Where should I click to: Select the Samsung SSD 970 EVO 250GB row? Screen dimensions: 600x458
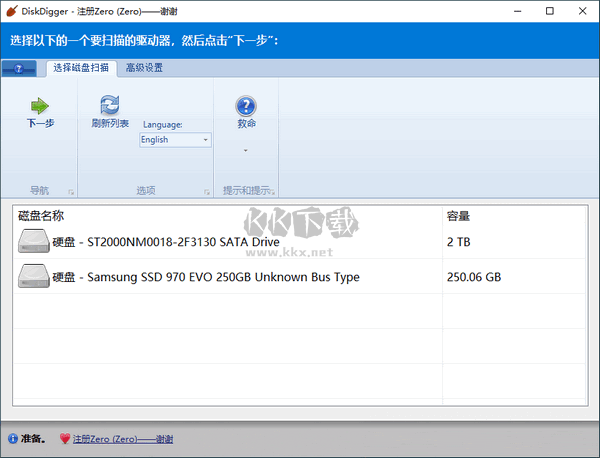point(299,276)
